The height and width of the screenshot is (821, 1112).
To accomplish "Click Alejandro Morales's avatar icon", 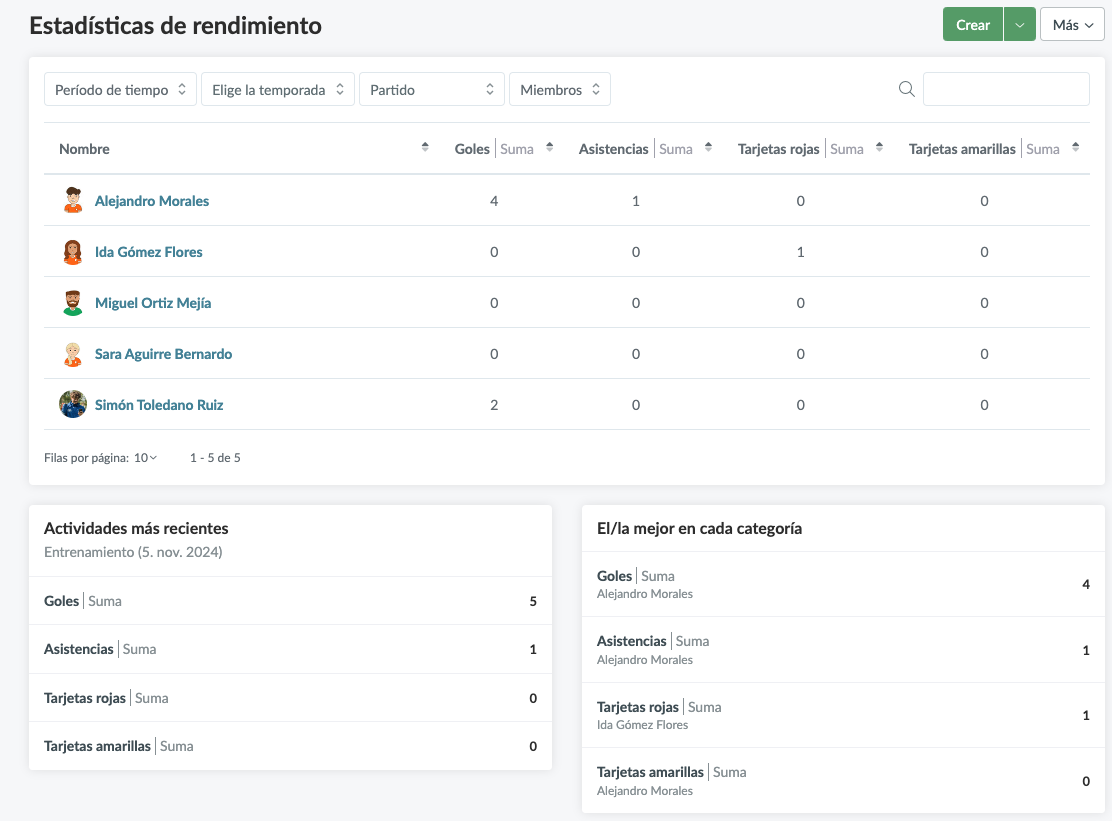I will 73,201.
